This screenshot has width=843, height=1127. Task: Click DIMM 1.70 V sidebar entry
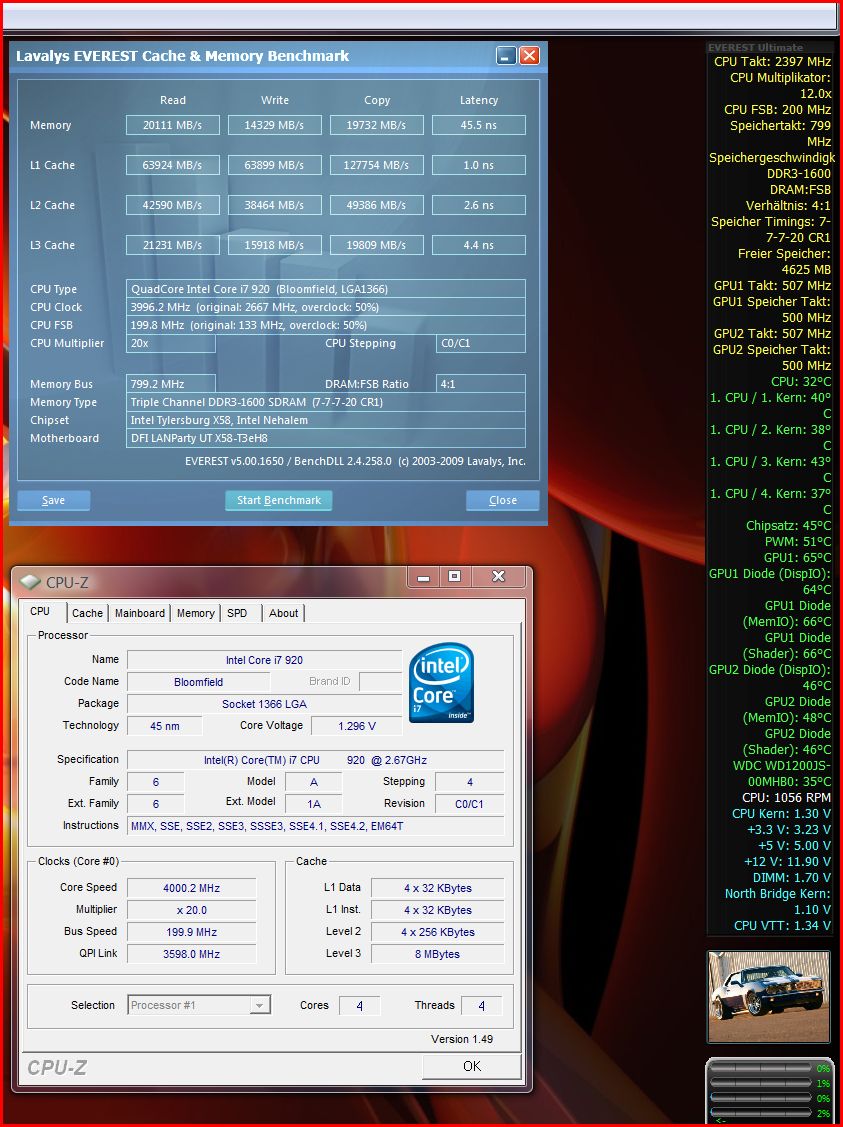(791, 877)
